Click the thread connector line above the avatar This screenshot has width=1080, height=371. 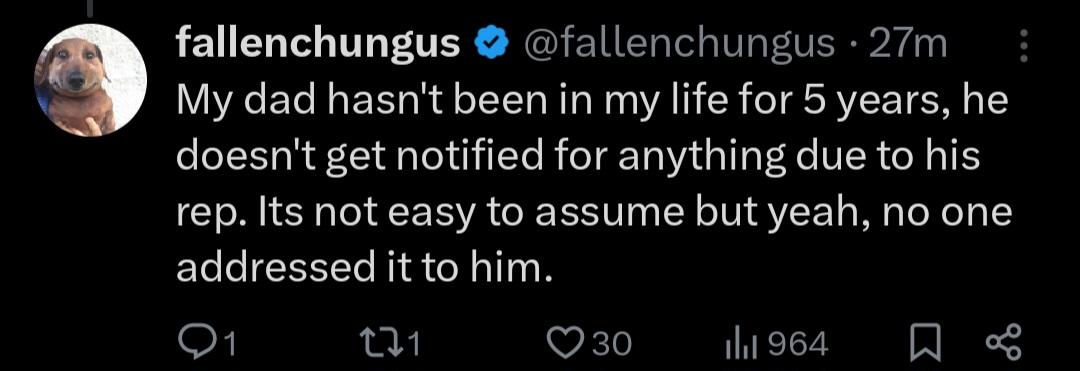pos(91,7)
